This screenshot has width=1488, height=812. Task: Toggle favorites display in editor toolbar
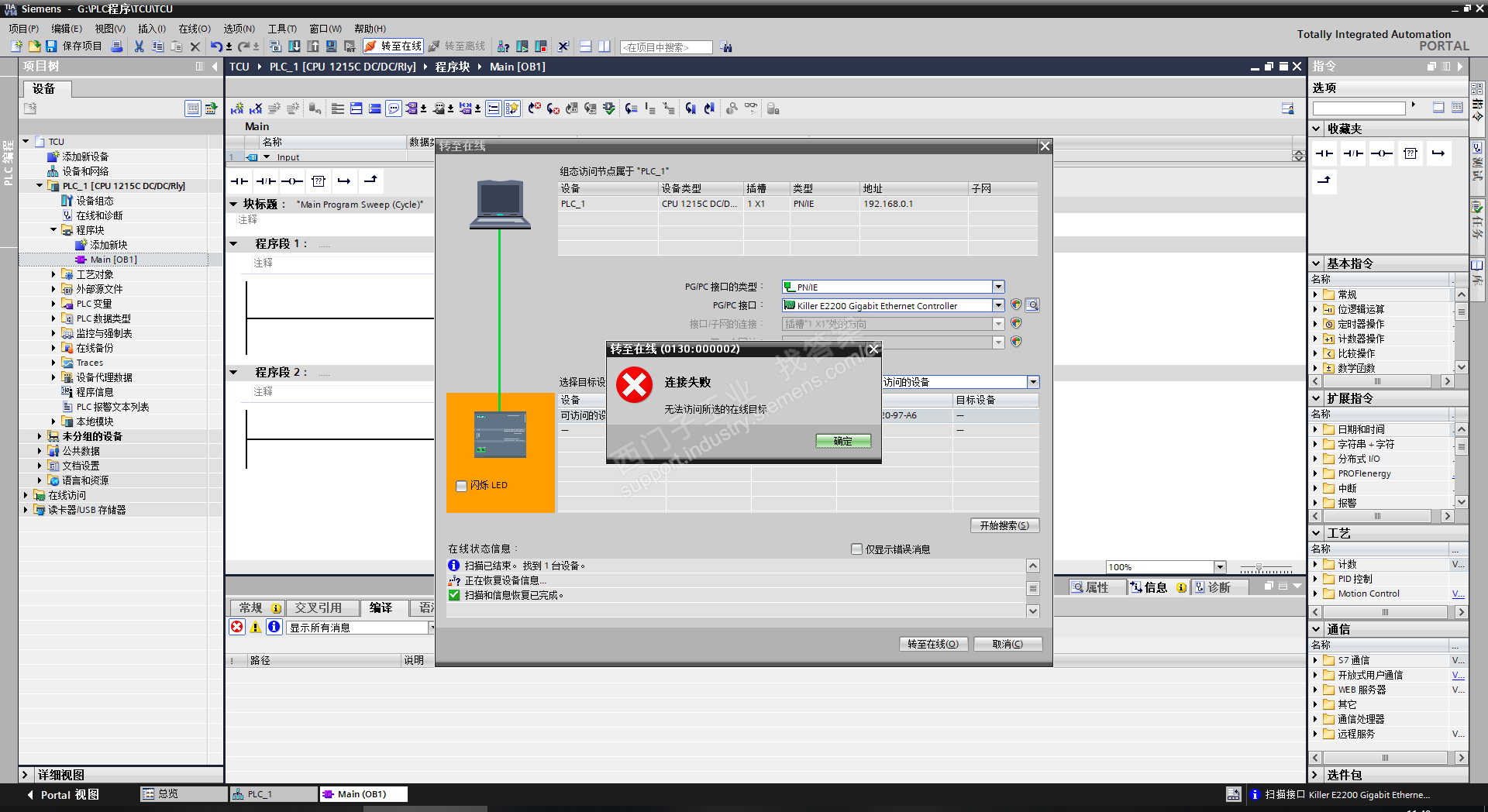512,108
